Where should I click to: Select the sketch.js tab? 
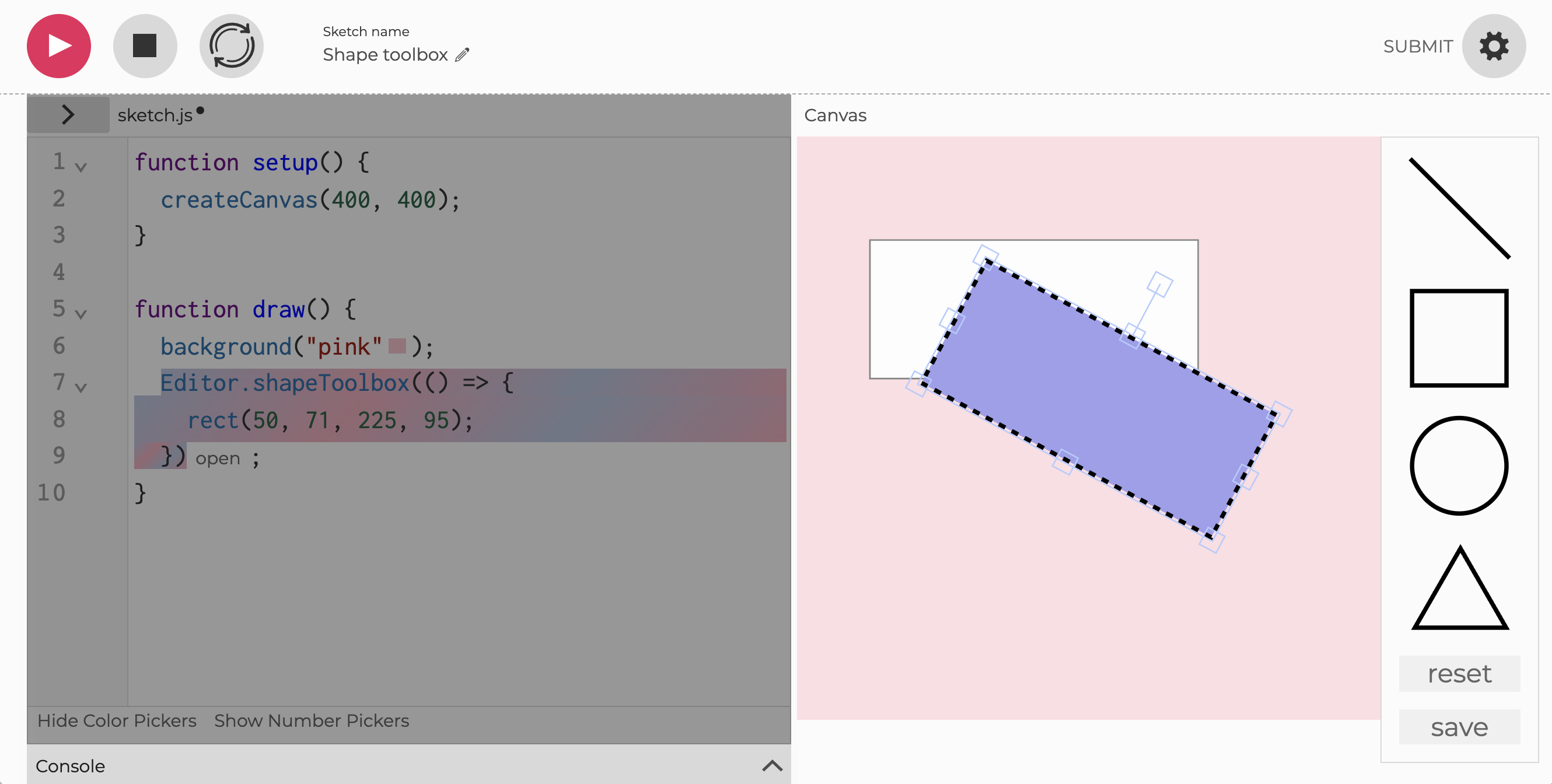tap(155, 115)
